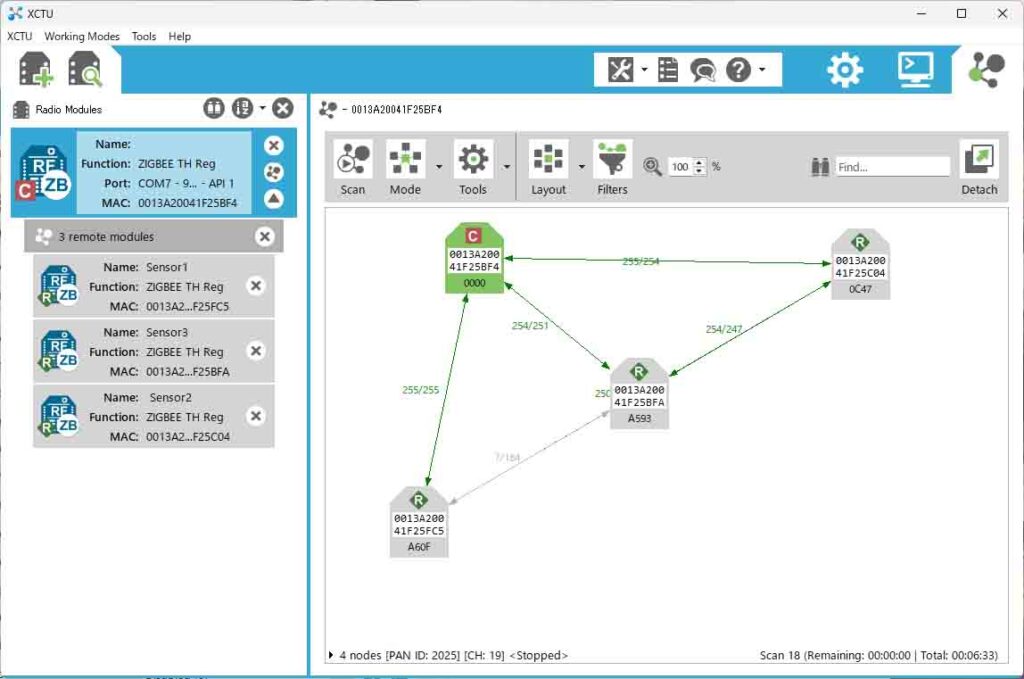Click the 255/255 link quality label
This screenshot has width=1024, height=679.
(421, 390)
